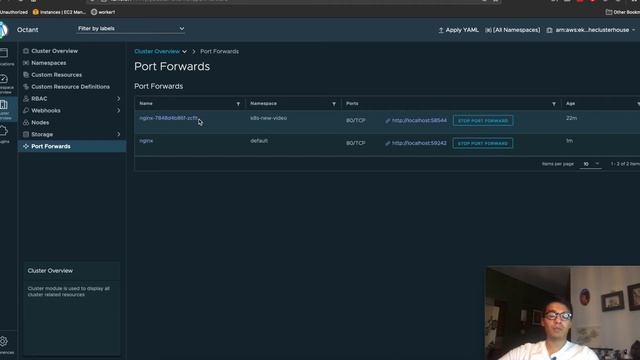Open the nginx-7848d4b86f pod link
The image size is (640, 360).
click(x=168, y=118)
